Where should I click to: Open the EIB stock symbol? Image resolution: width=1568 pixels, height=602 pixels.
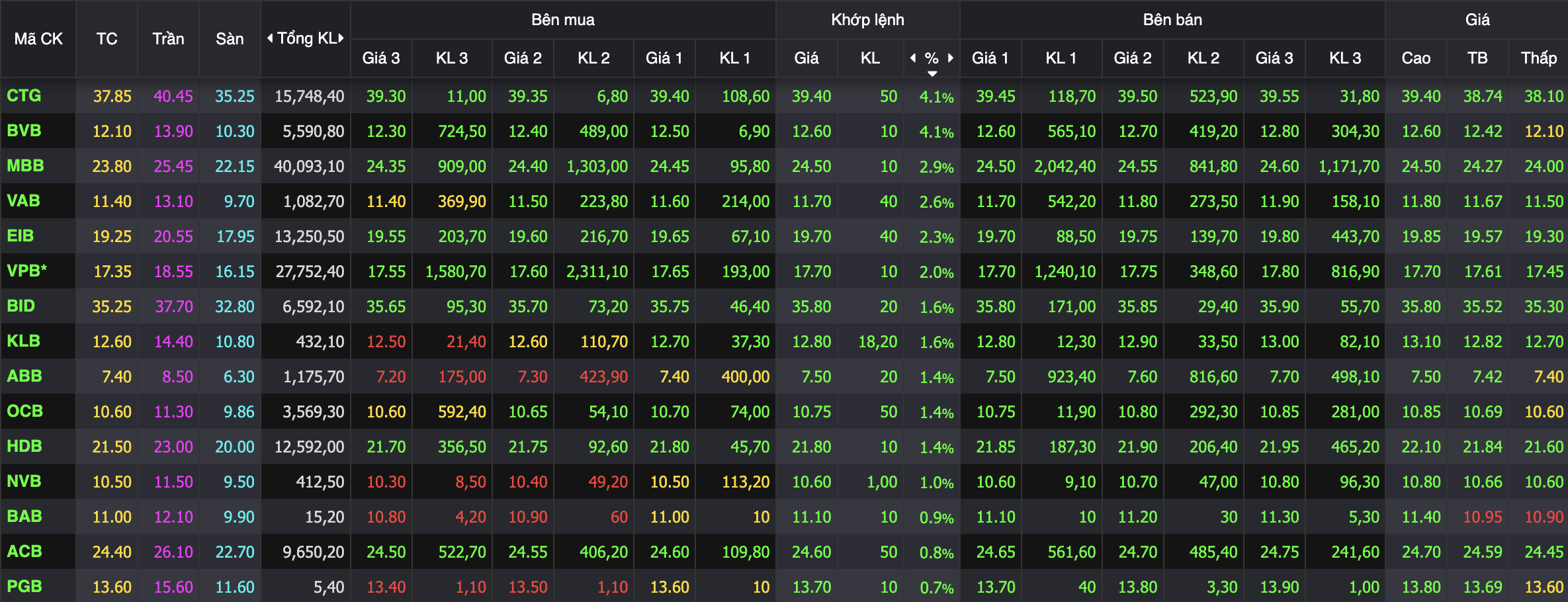pos(21,236)
